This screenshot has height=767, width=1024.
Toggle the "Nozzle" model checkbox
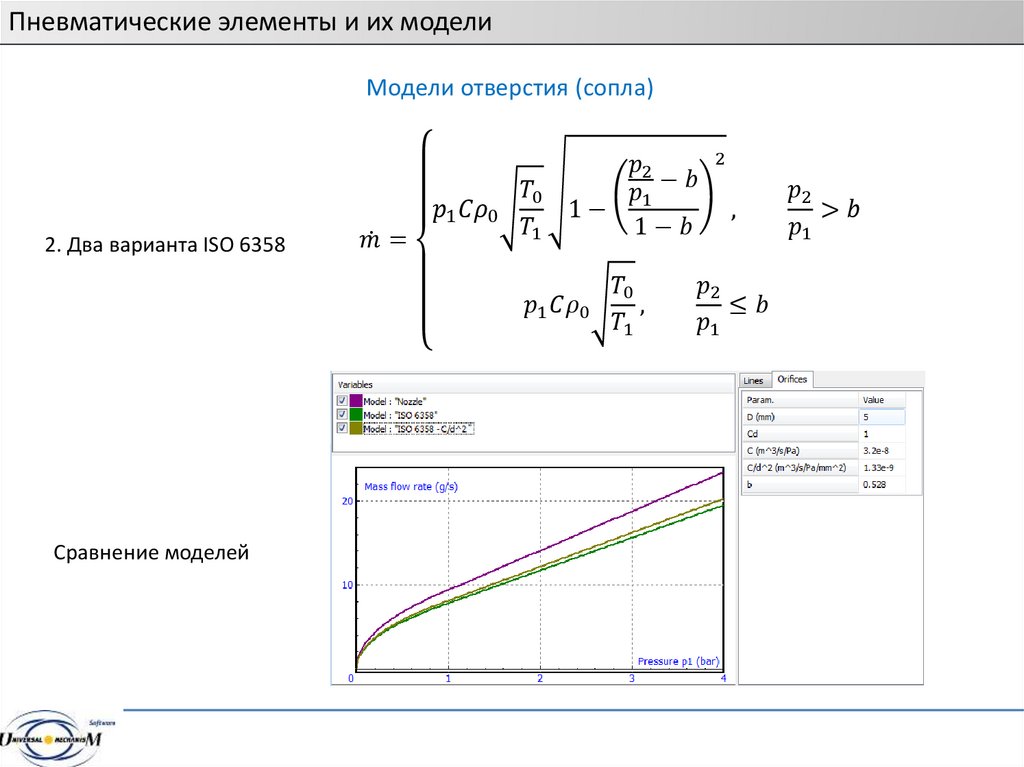(x=342, y=400)
